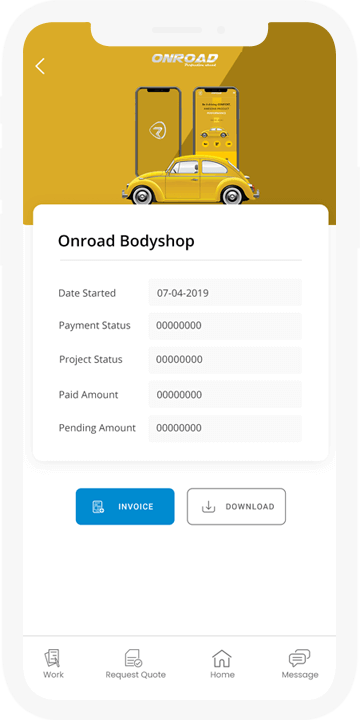
Task: Click the Payment Status label
Action: pos(95,326)
